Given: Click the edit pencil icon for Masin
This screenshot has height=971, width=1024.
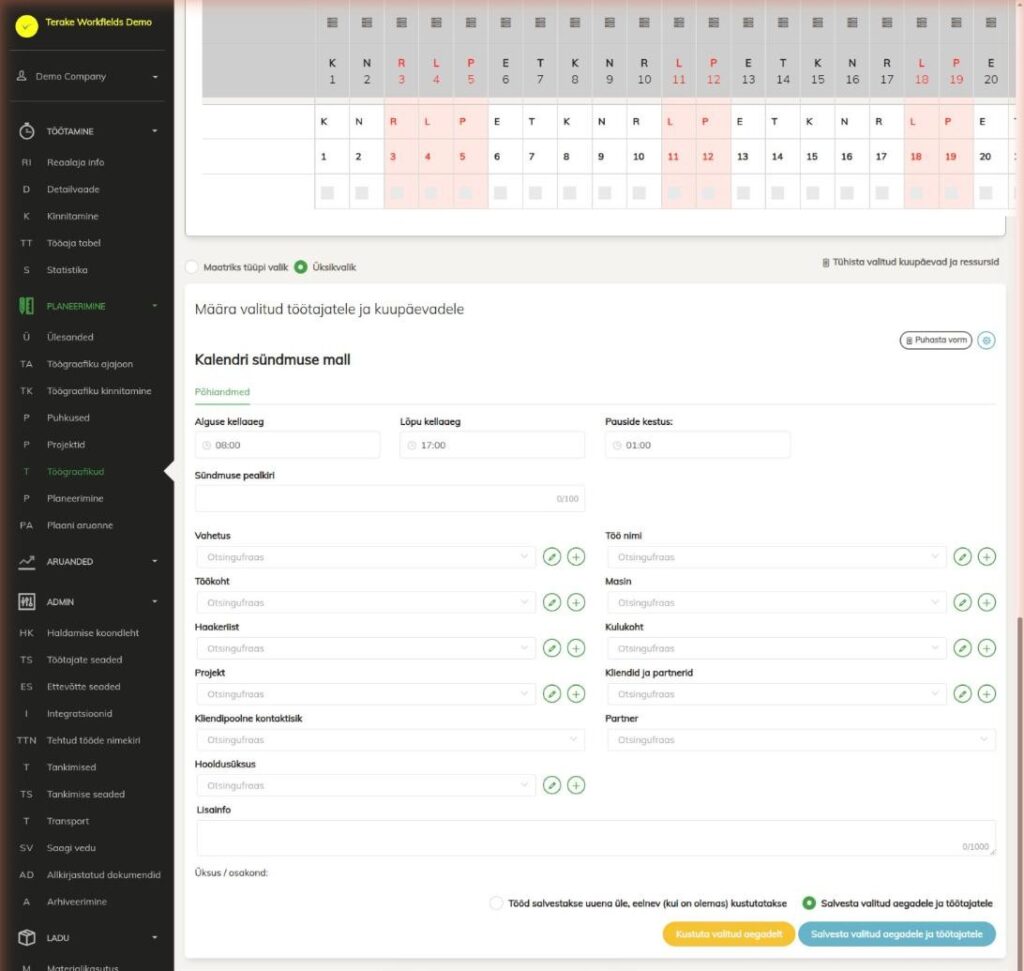Looking at the screenshot, I should pyautogui.click(x=963, y=603).
